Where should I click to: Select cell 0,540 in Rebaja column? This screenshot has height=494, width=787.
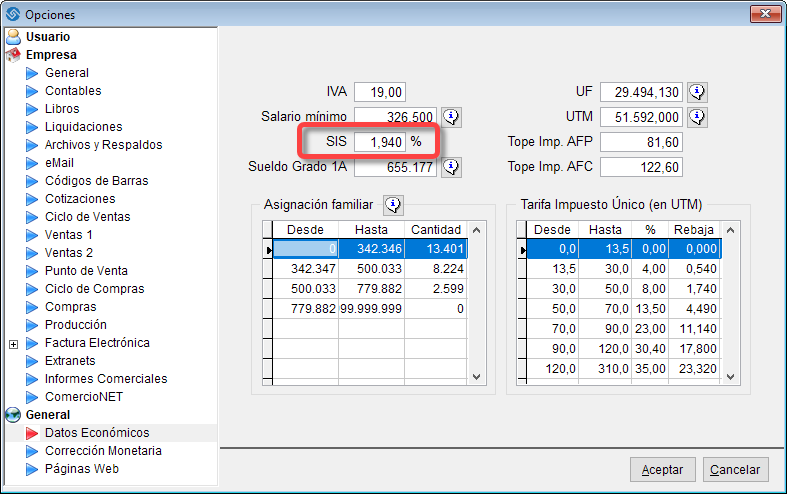coord(694,269)
